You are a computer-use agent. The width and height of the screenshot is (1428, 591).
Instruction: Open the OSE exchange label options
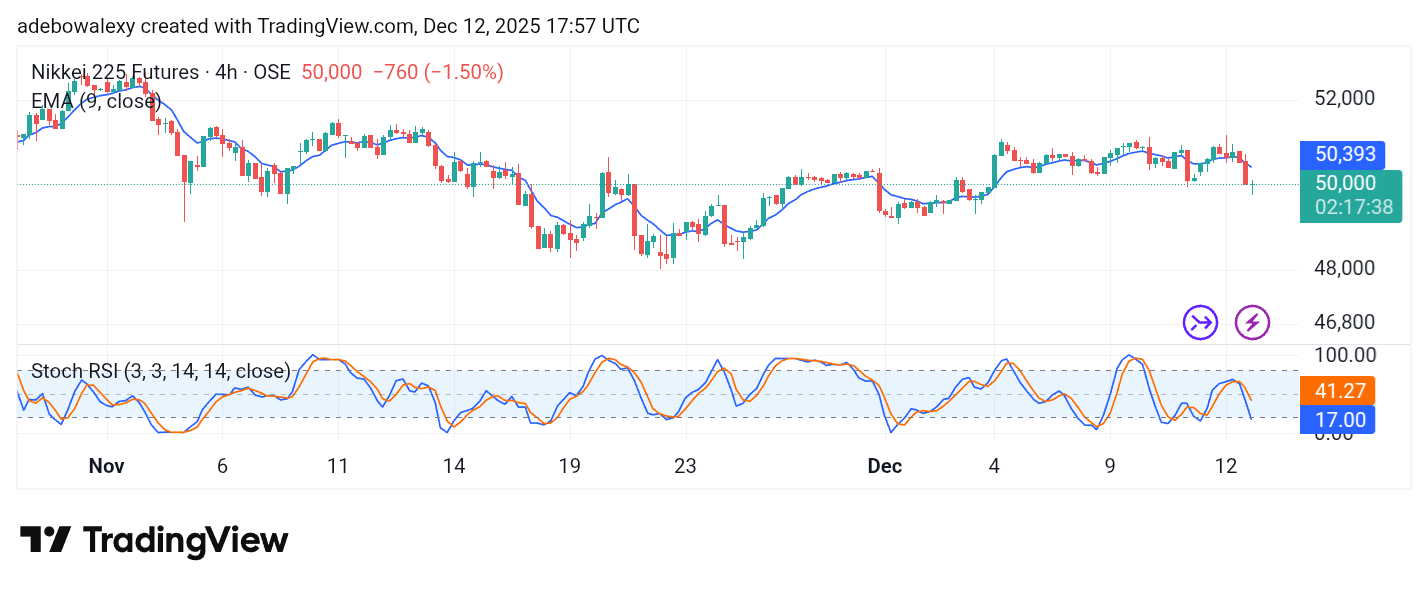tap(272, 72)
